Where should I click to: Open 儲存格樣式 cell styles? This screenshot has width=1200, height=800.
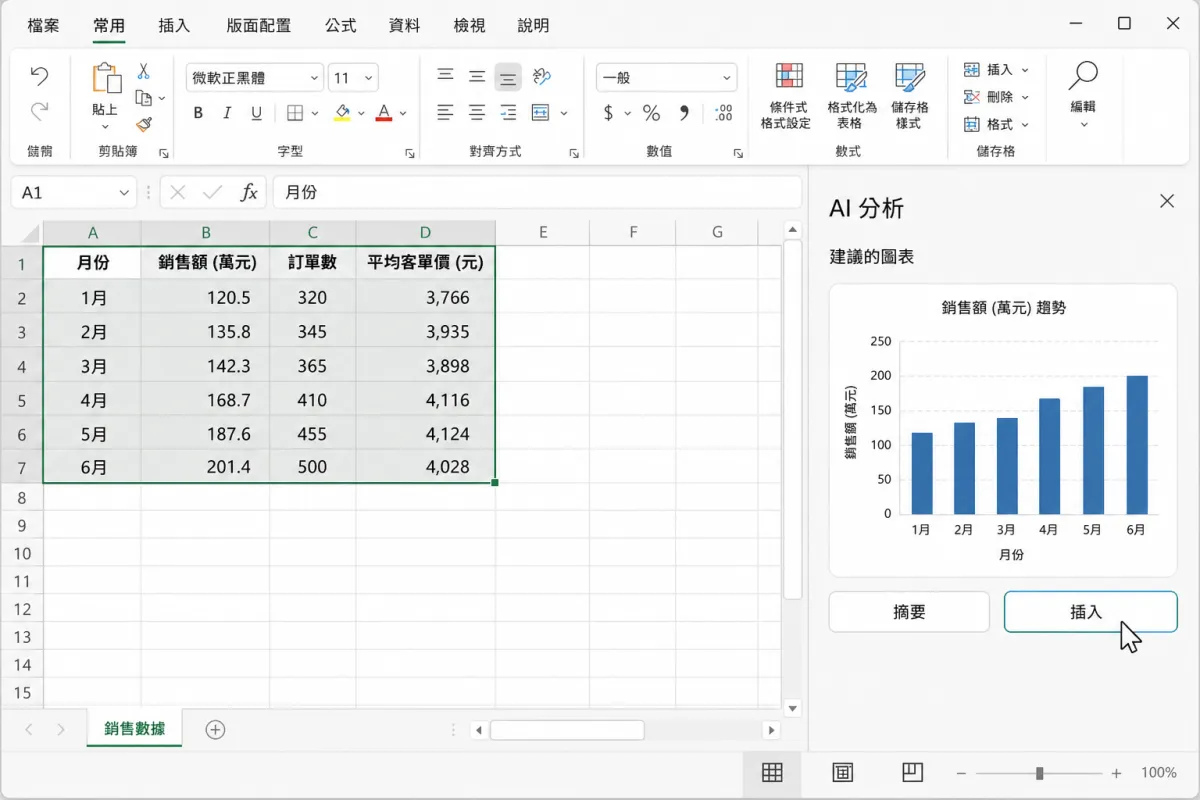point(909,96)
